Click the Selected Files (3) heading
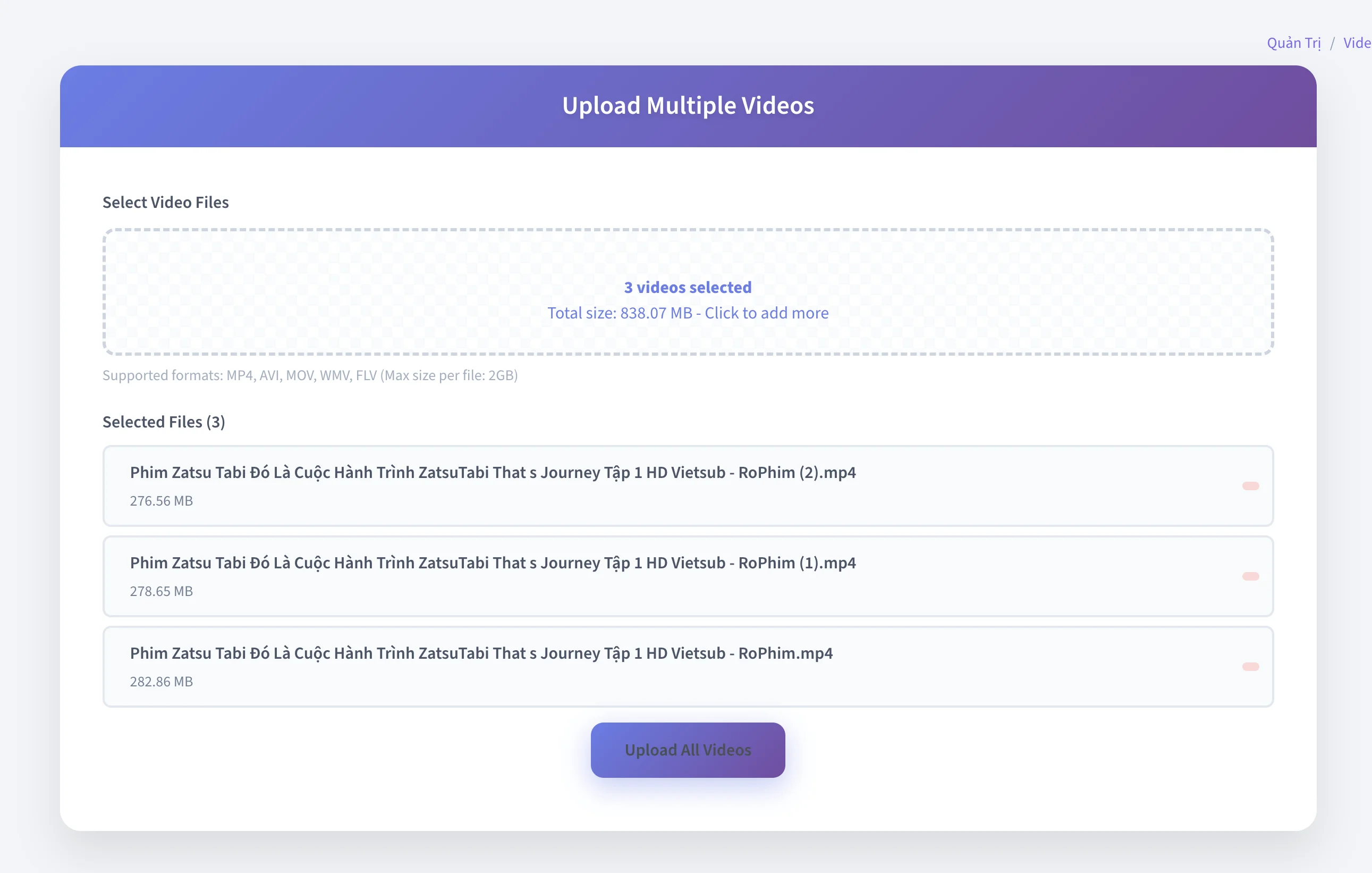The width and height of the screenshot is (1372, 873). [164, 422]
